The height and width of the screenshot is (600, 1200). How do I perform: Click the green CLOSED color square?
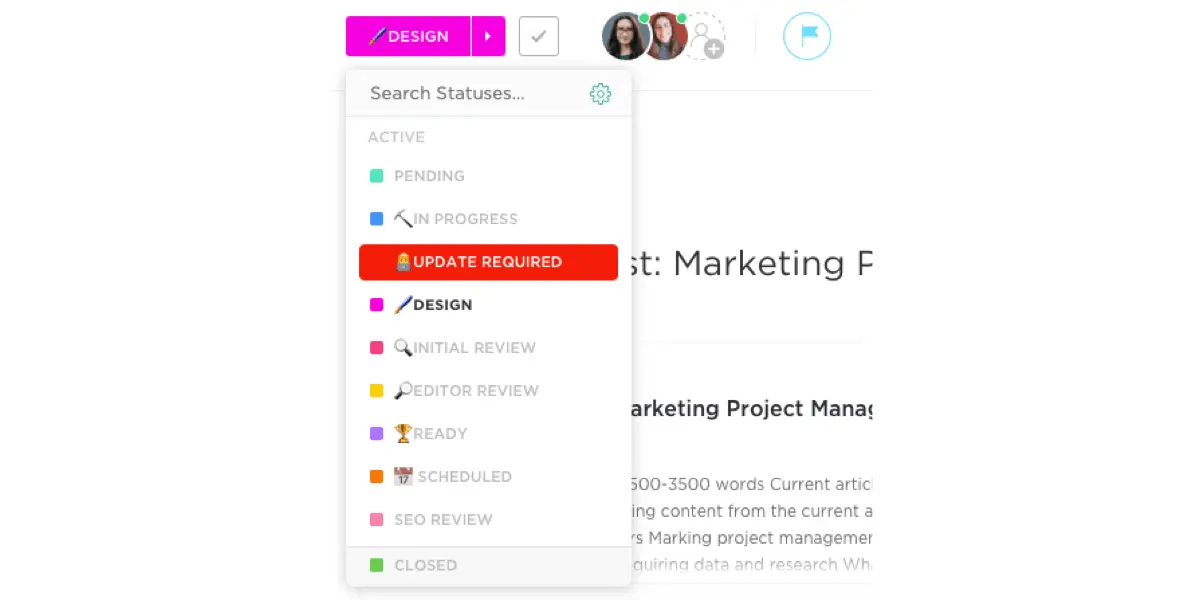(x=377, y=565)
